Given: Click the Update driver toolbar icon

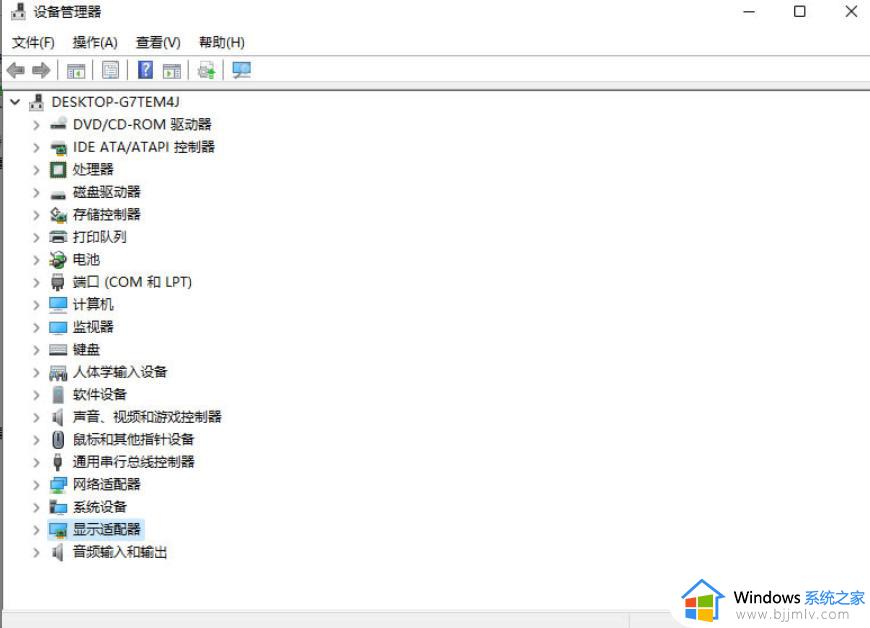Looking at the screenshot, I should coord(206,70).
